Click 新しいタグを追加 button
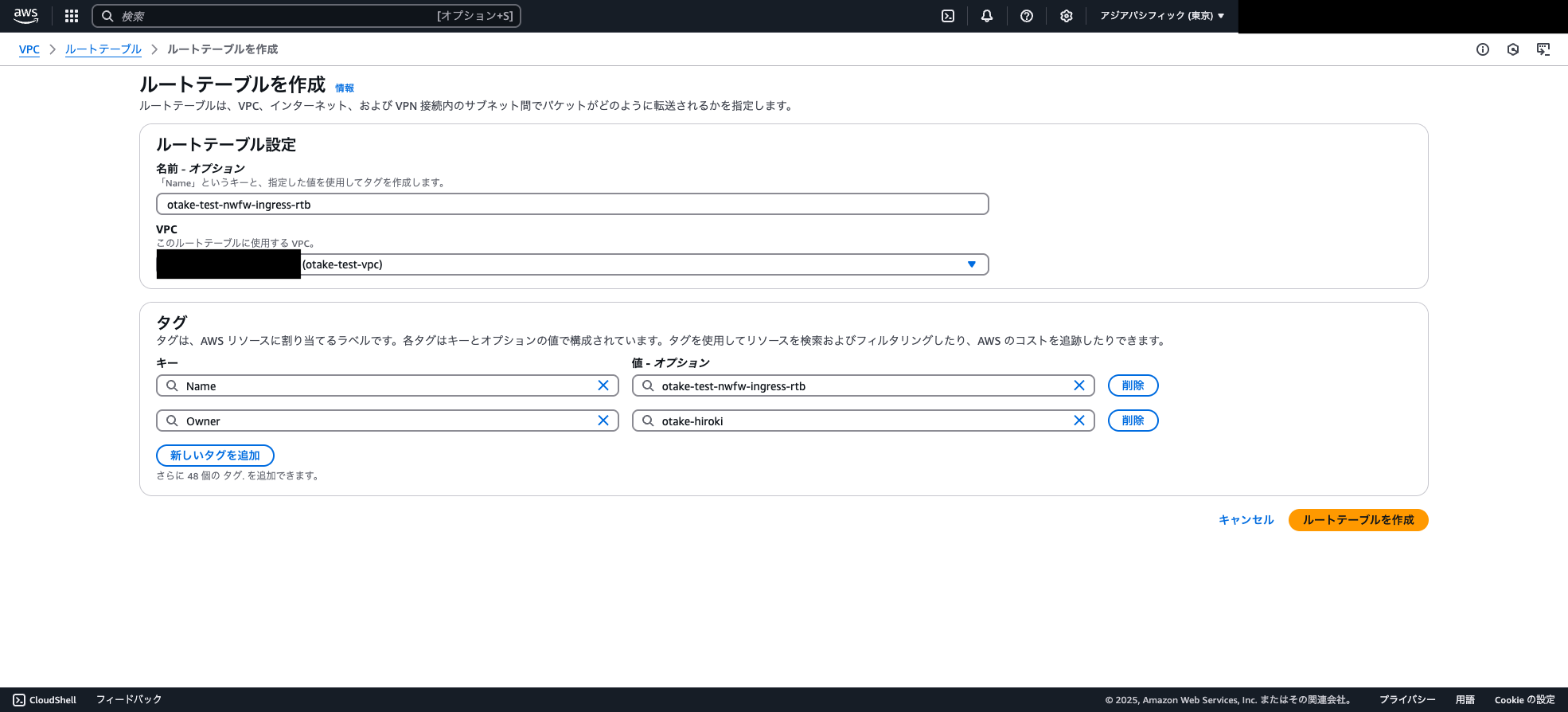Image resolution: width=1568 pixels, height=712 pixels. pyautogui.click(x=215, y=456)
